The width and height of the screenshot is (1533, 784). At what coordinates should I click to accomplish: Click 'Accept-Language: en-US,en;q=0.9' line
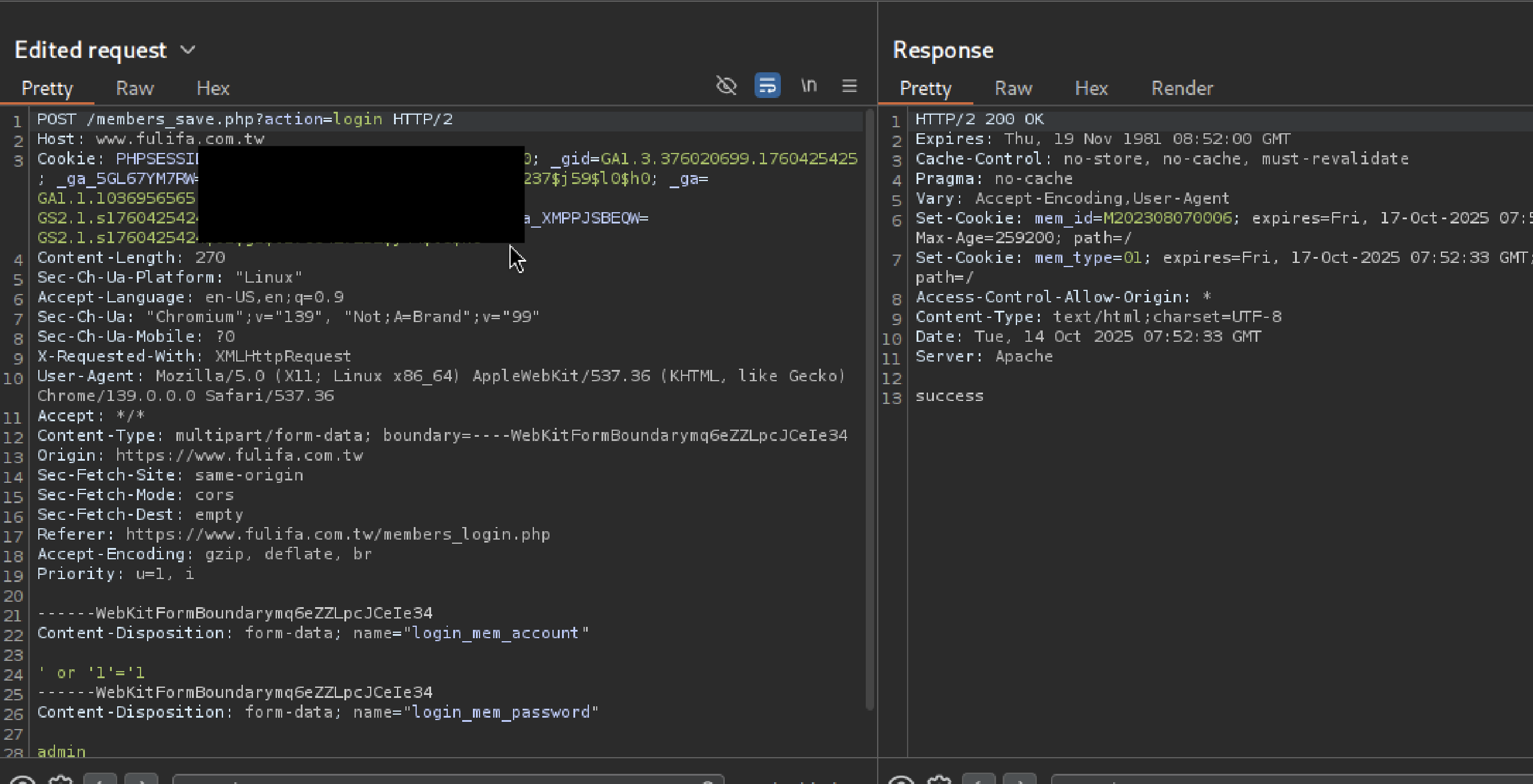[x=190, y=296]
